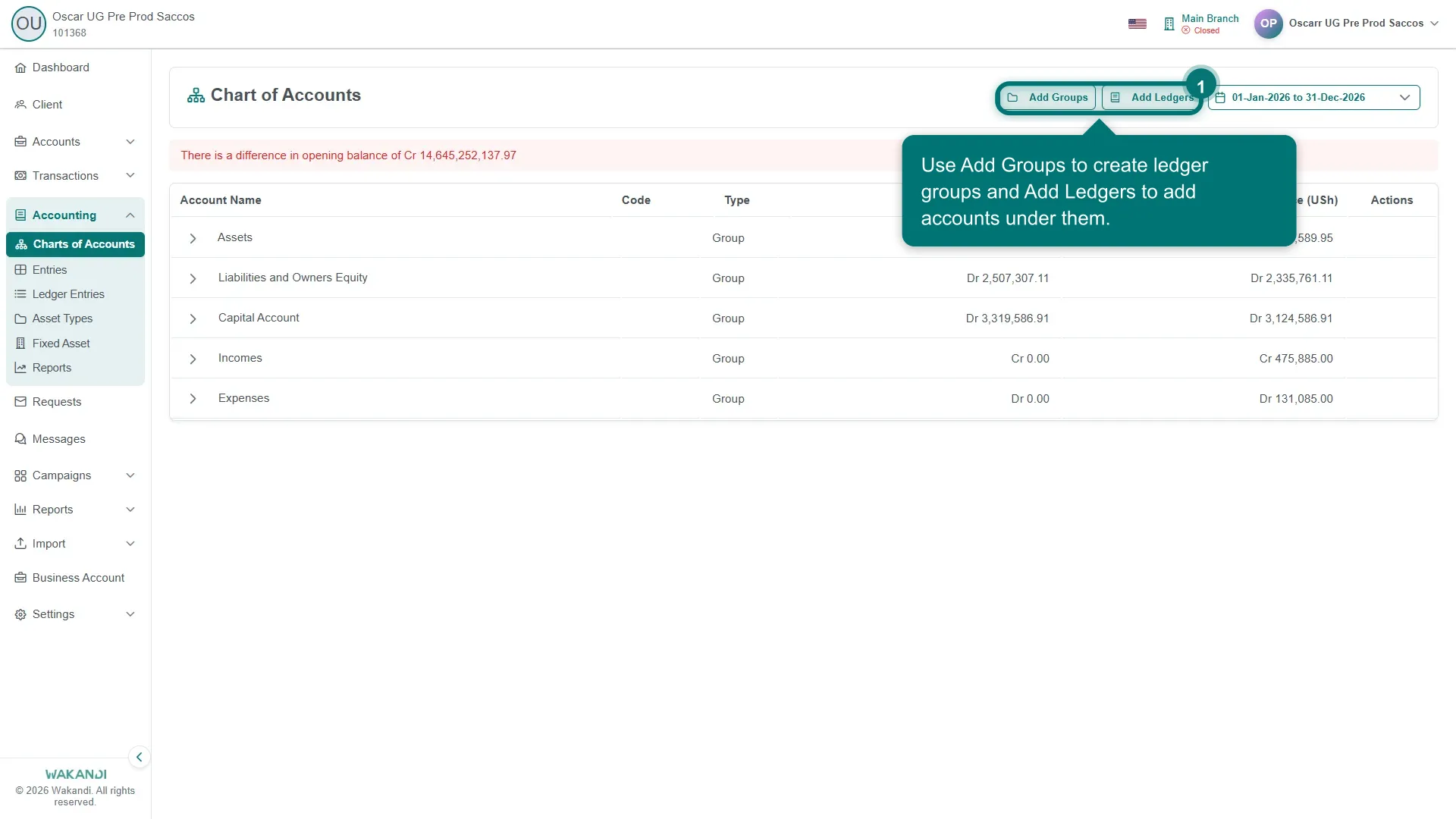Click the OP user avatar
This screenshot has height=819, width=1456.
point(1269,24)
